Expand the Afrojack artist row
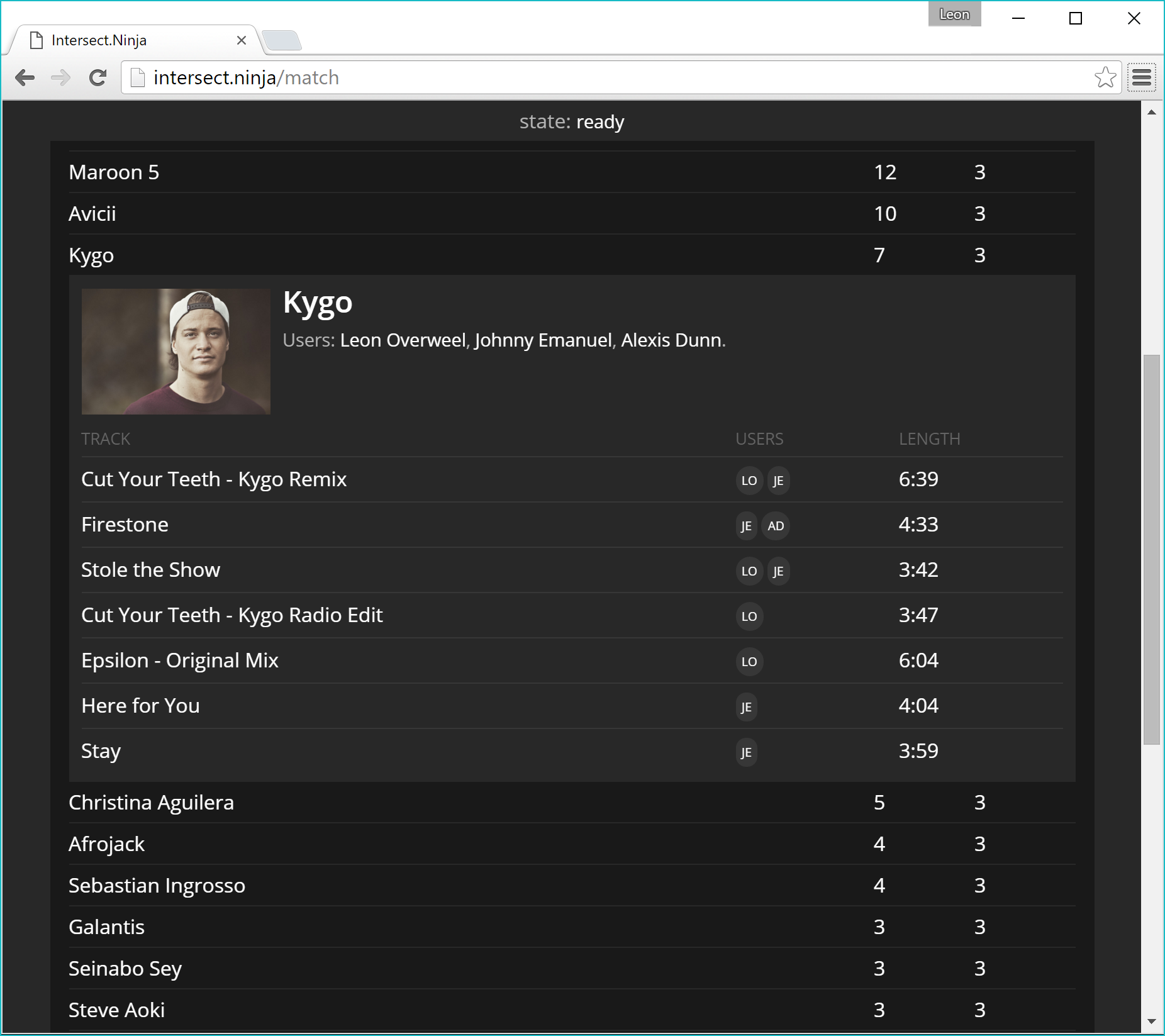Viewport: 1165px width, 1036px height. pyautogui.click(x=572, y=844)
